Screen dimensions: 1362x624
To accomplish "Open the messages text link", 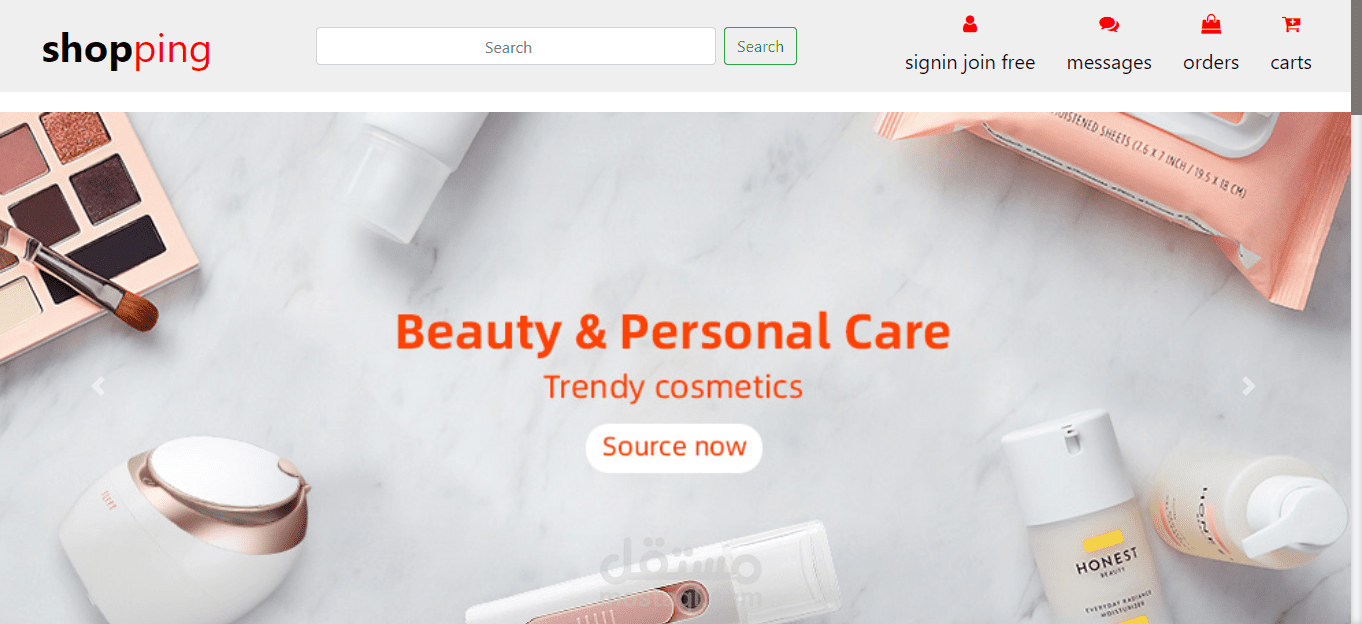I will [x=1109, y=62].
